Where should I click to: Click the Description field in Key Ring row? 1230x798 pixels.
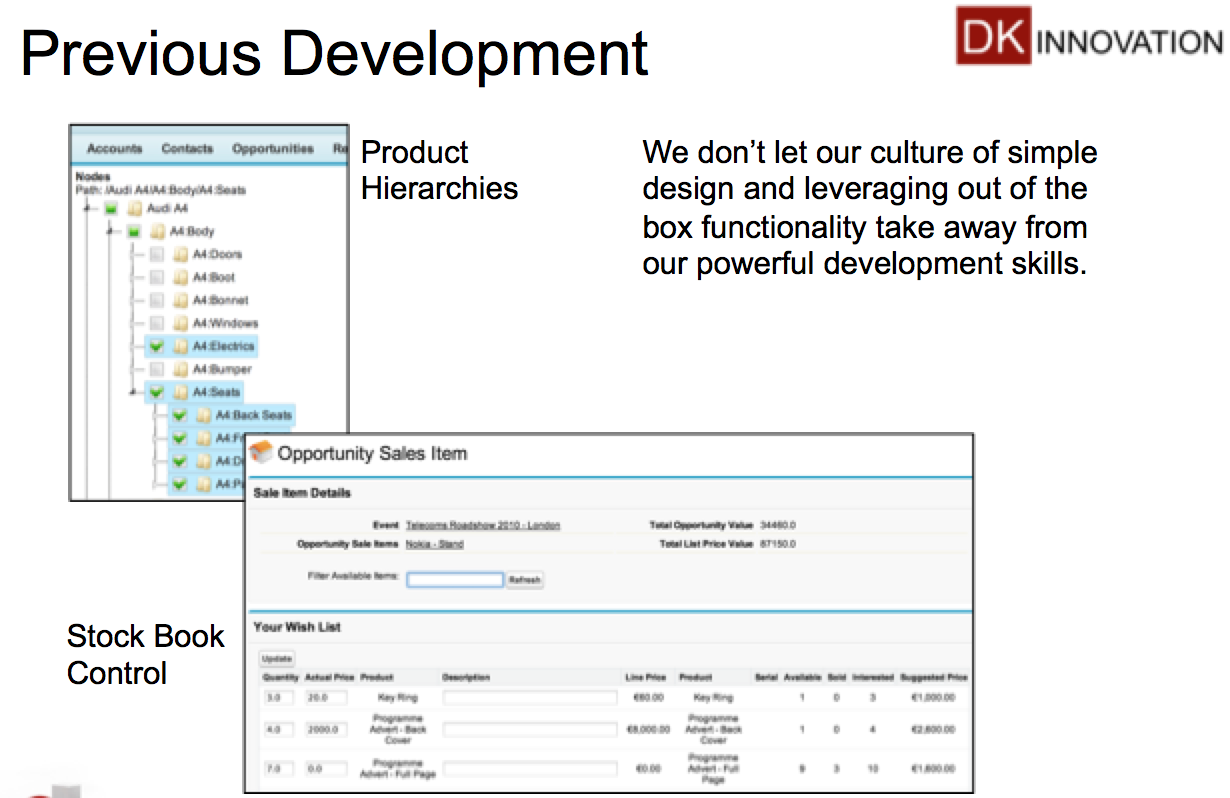530,697
